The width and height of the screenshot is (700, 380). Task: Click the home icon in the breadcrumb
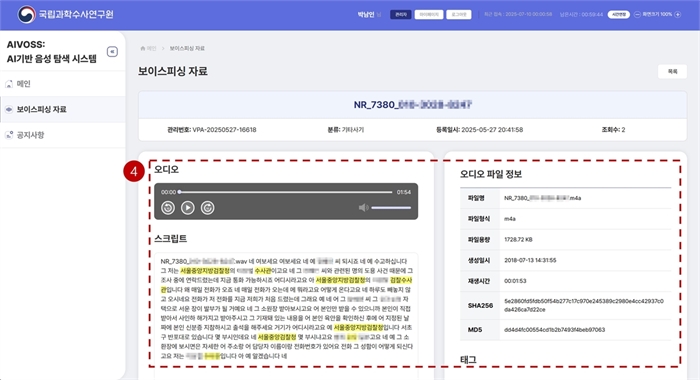coord(143,48)
